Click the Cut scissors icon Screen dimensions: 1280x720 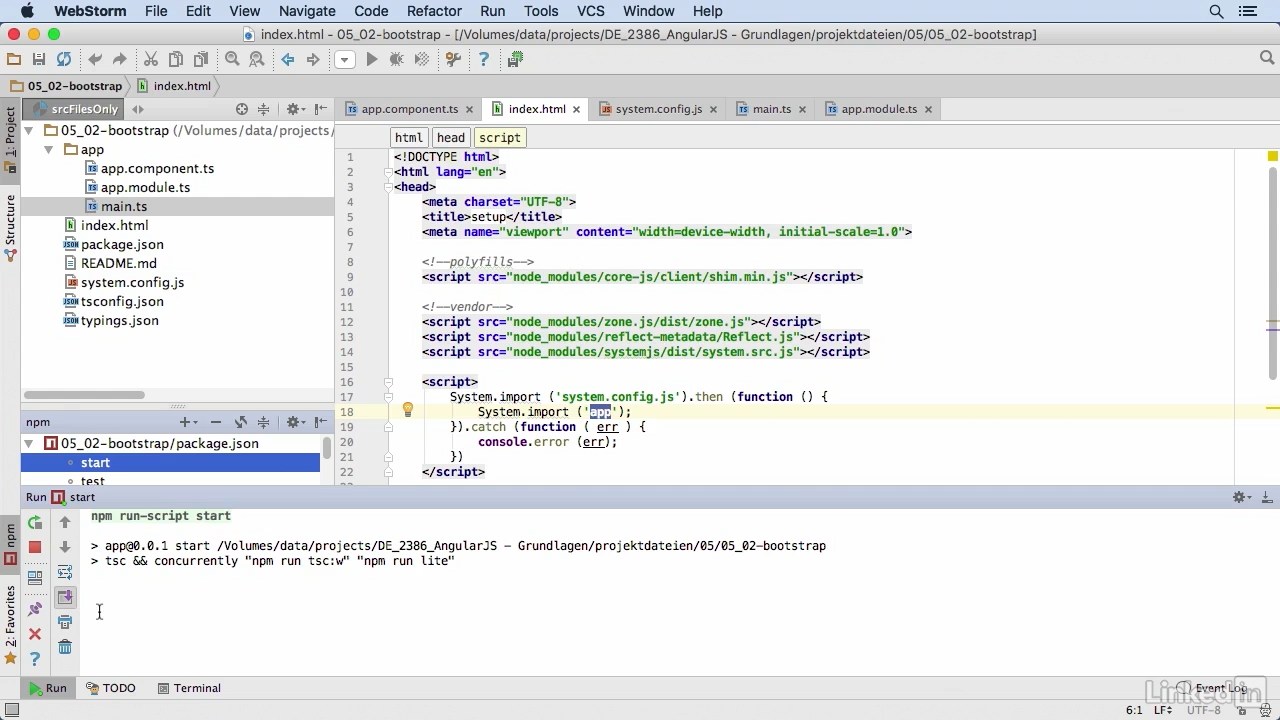click(x=151, y=60)
